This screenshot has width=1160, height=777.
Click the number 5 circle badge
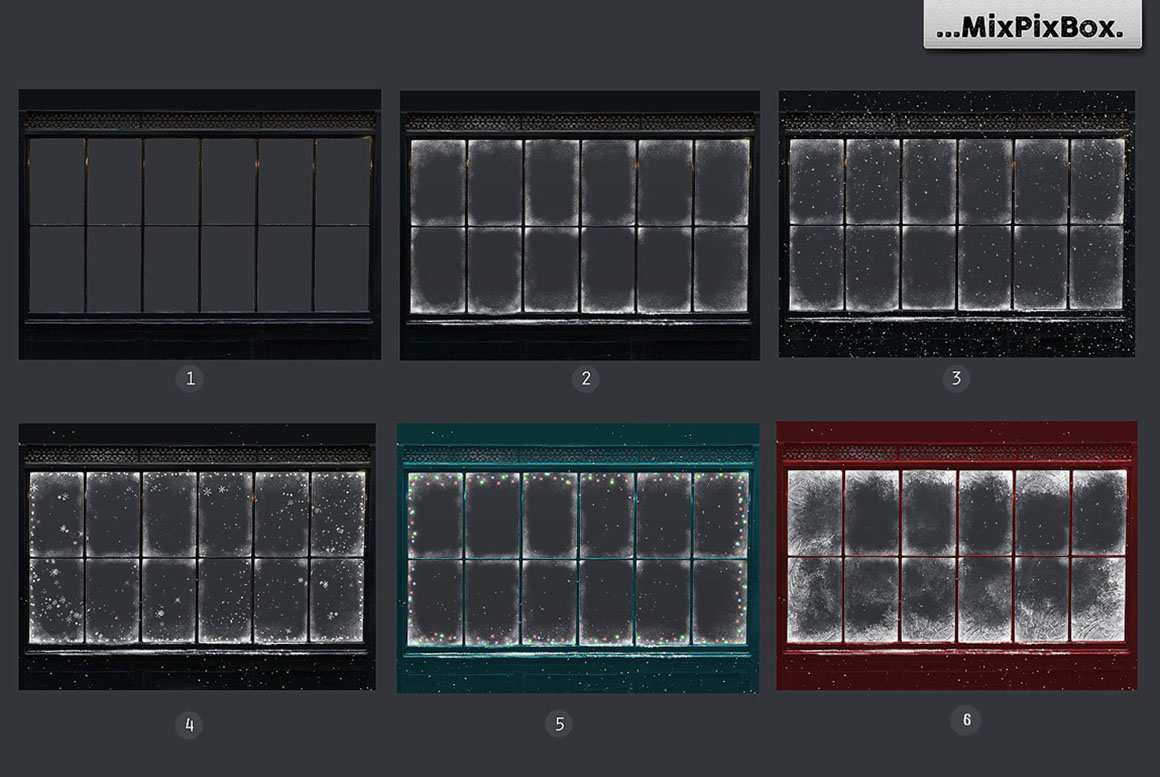pos(560,724)
